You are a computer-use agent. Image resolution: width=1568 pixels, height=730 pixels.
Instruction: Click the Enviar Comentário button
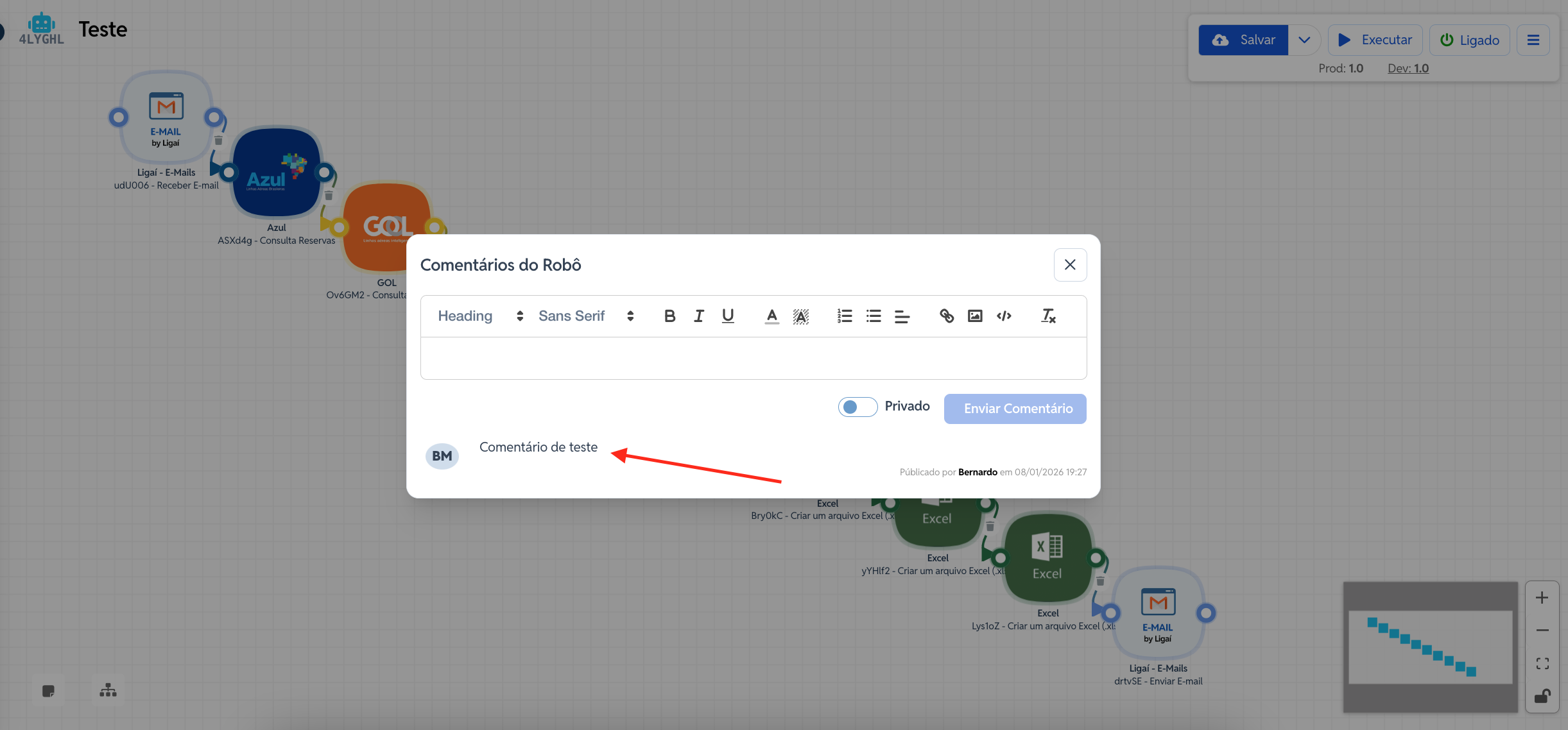pyautogui.click(x=1015, y=409)
